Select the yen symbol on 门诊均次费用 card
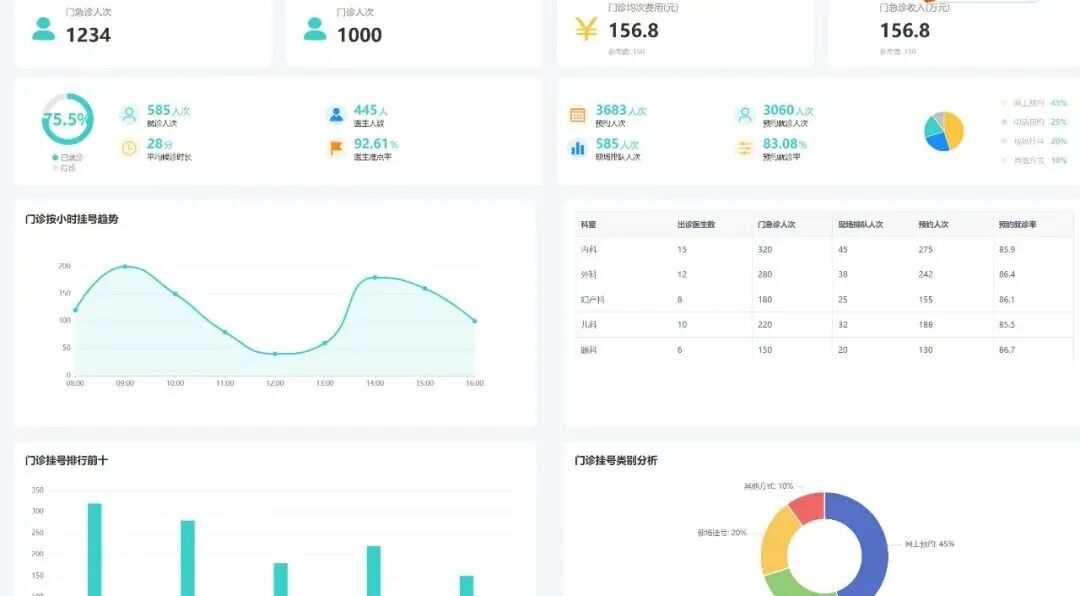Viewport: 1080px width, 596px height. pyautogui.click(x=585, y=30)
